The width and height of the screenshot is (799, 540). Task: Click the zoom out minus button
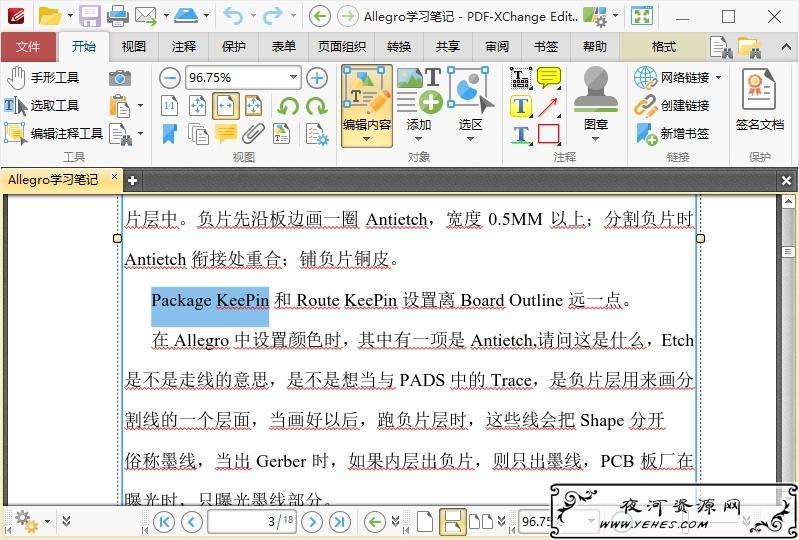click(x=170, y=78)
